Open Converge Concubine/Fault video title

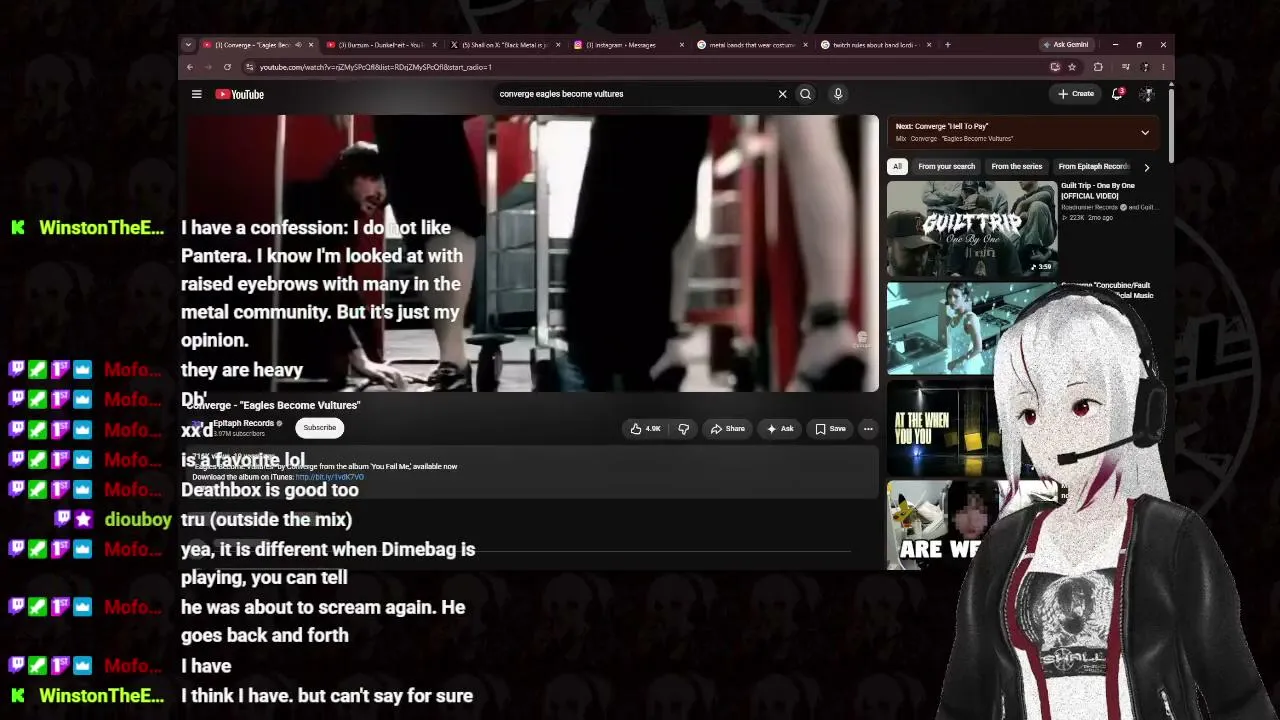[x=1108, y=290]
